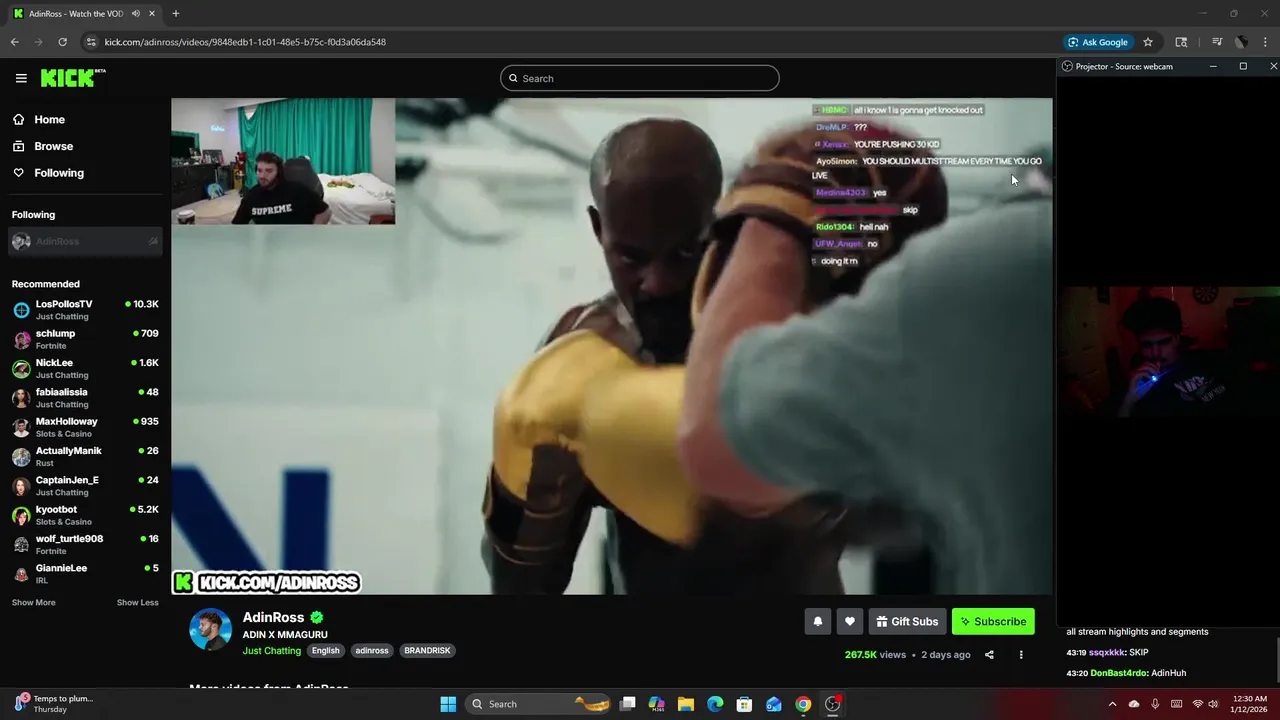The width and height of the screenshot is (1280, 720).
Task: Click the VOD video player
Action: pos(611,346)
